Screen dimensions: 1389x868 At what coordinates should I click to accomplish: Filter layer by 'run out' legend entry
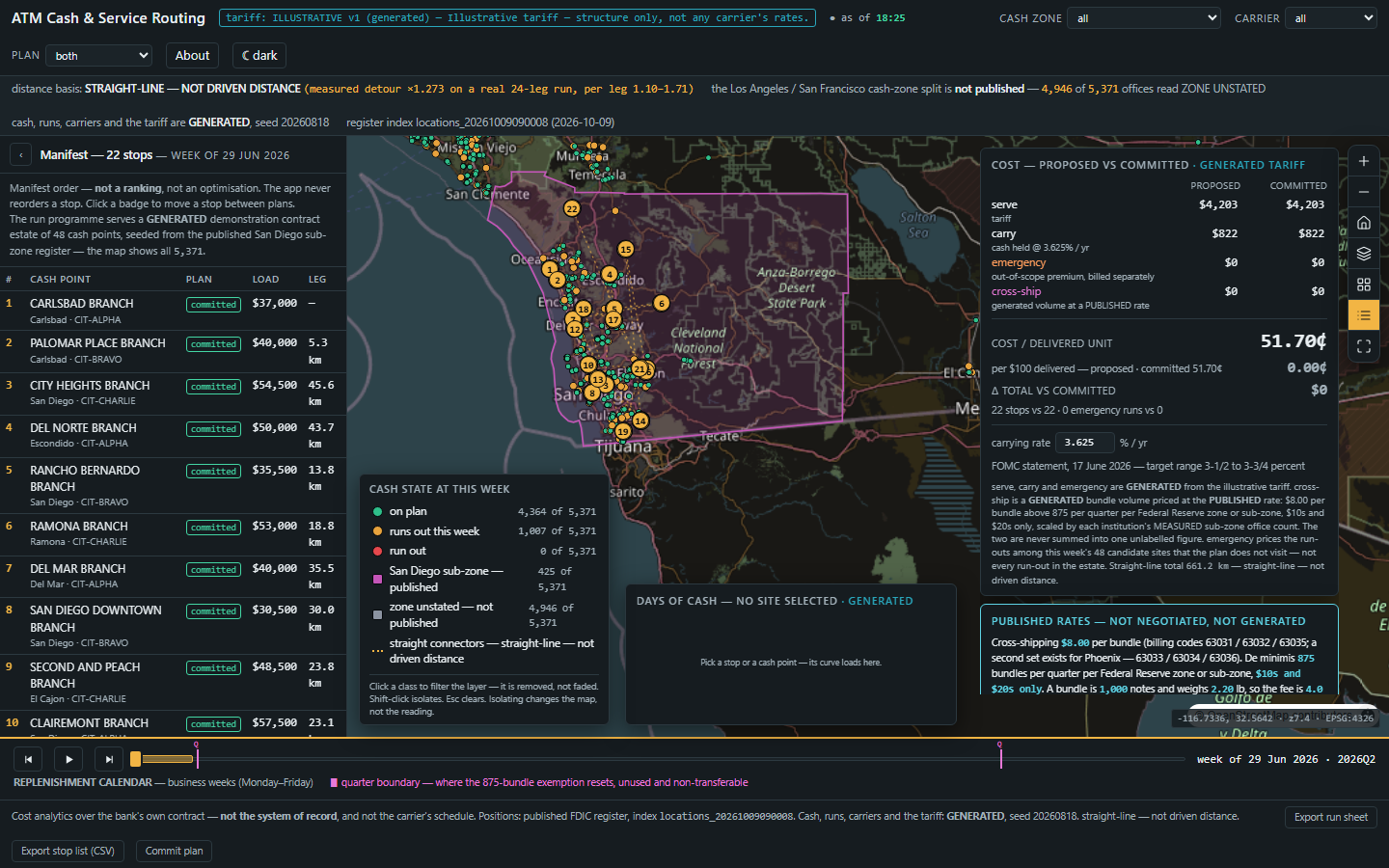483,552
